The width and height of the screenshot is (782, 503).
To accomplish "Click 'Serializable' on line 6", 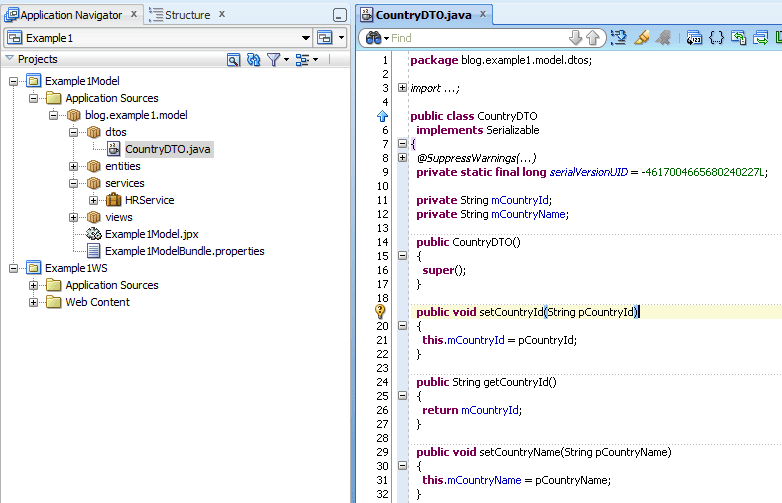I will click(x=513, y=130).
